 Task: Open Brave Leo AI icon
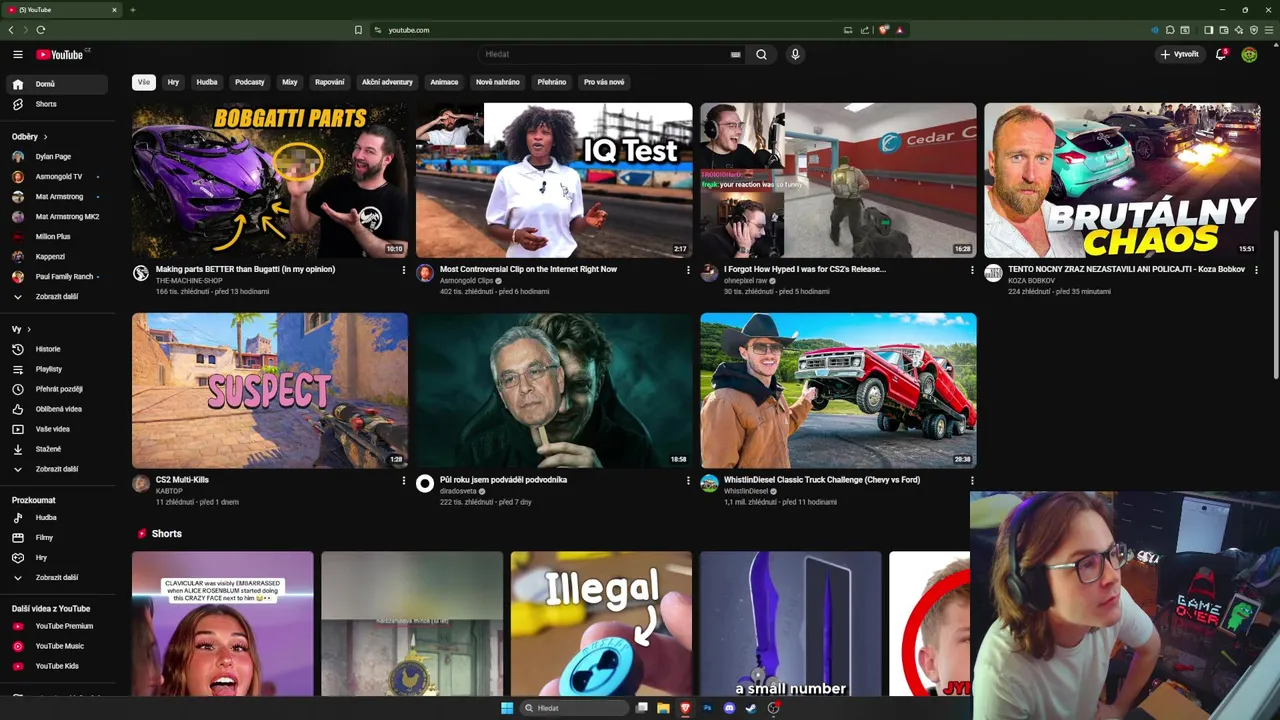click(x=1239, y=30)
